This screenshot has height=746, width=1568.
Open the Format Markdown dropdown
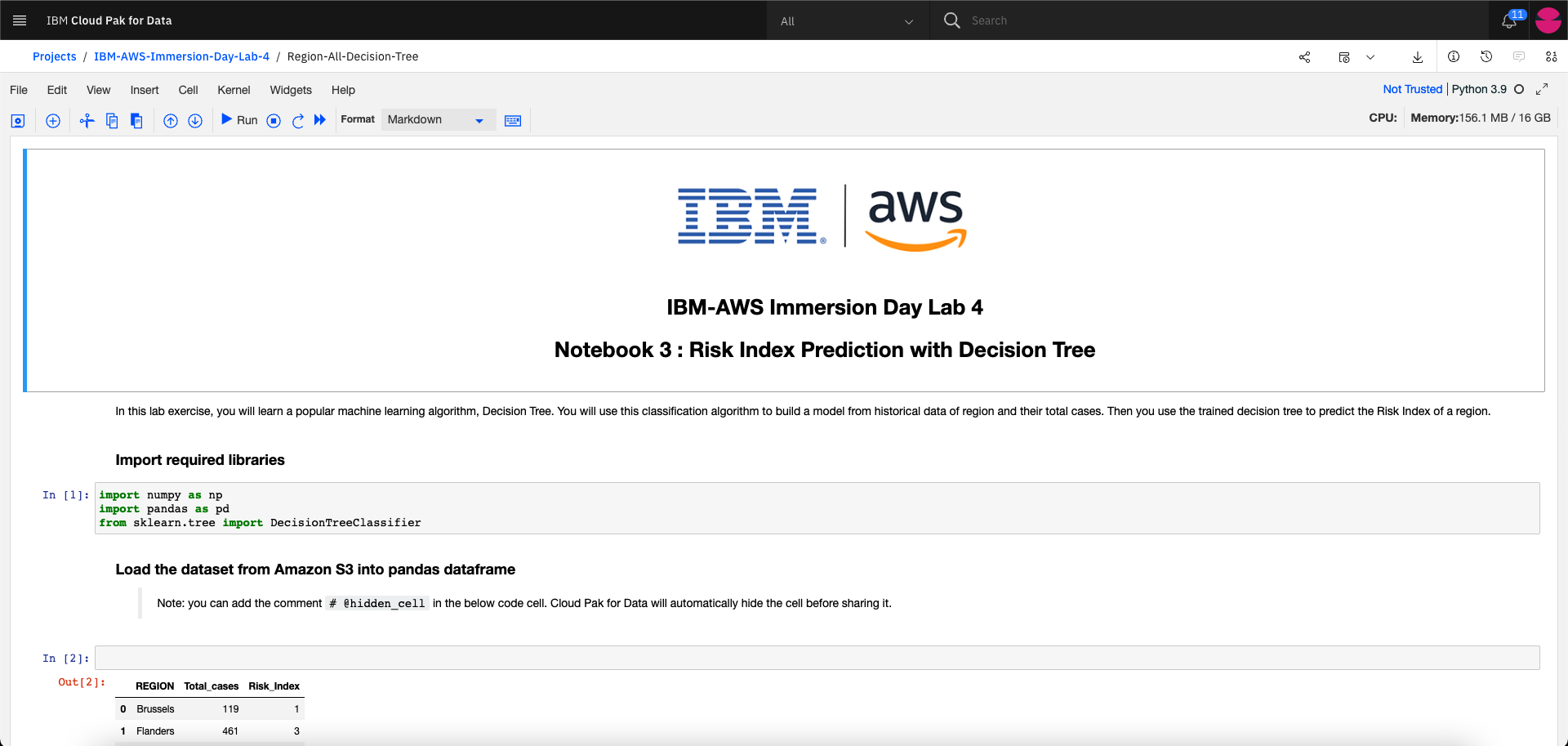[439, 120]
